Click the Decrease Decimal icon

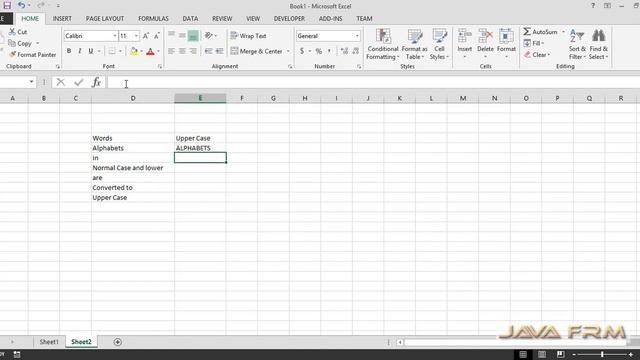356,51
